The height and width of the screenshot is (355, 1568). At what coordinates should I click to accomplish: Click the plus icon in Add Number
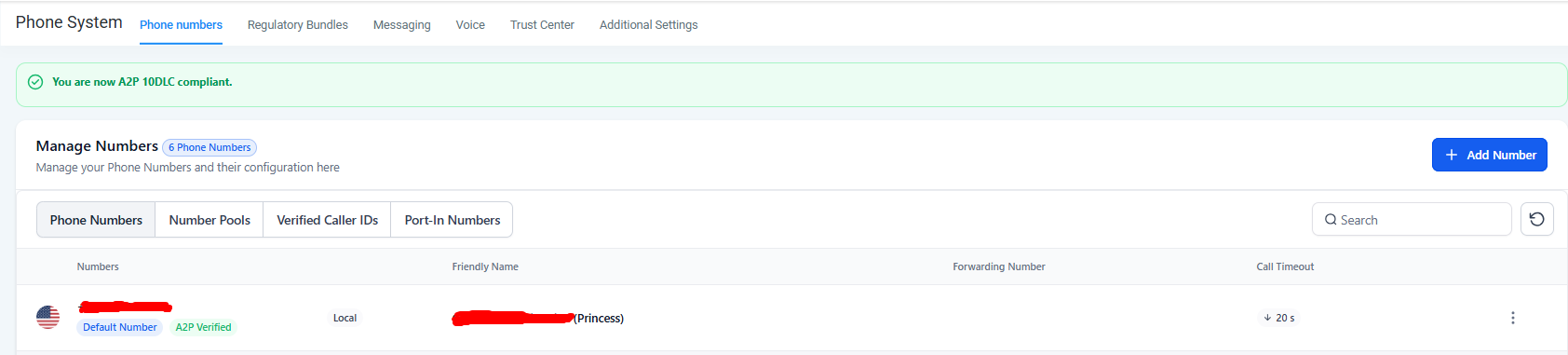(1451, 155)
